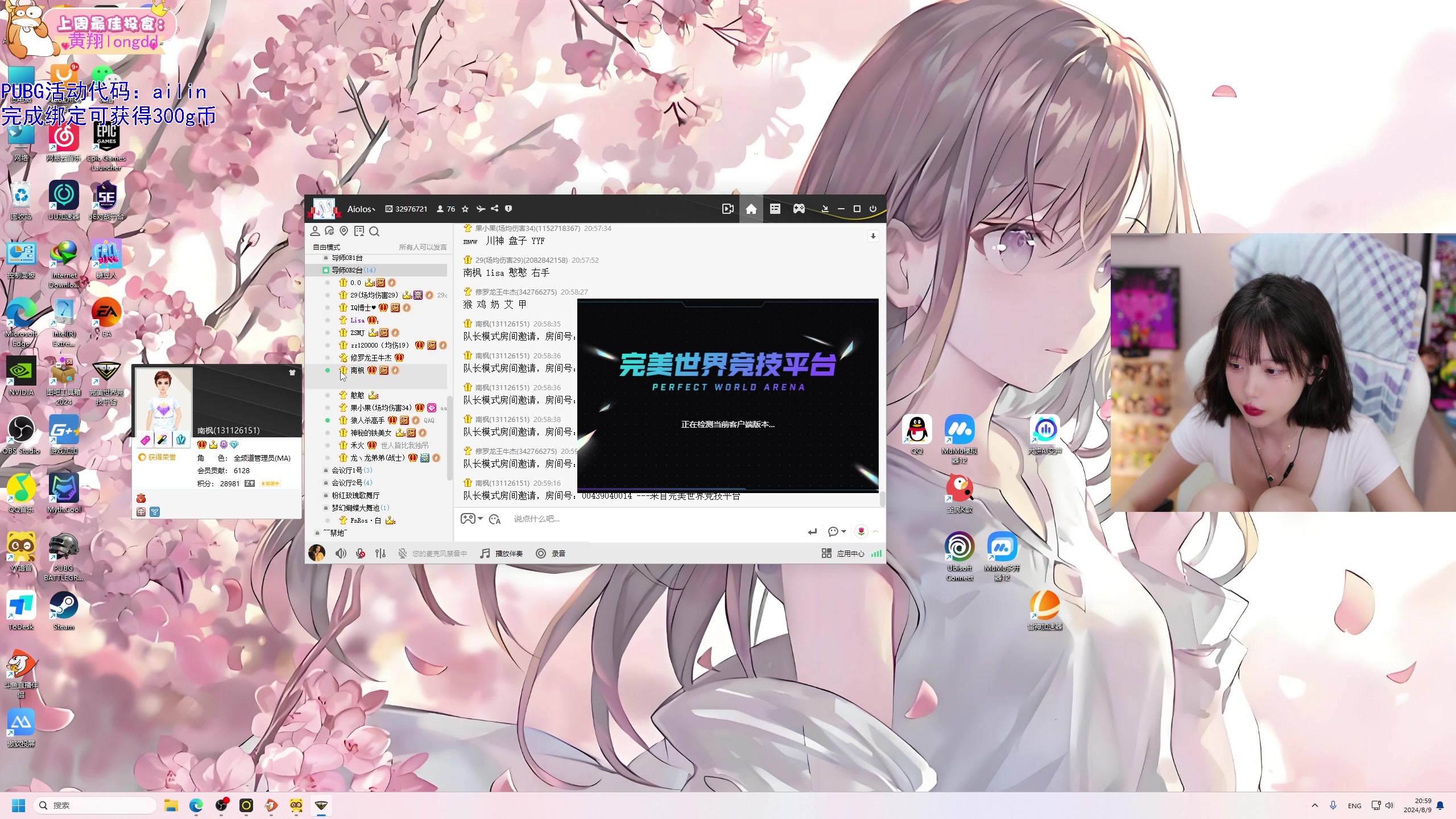Click the 南枫 profile avatar image
Screen dimensions: 1456x819
[x=164, y=400]
